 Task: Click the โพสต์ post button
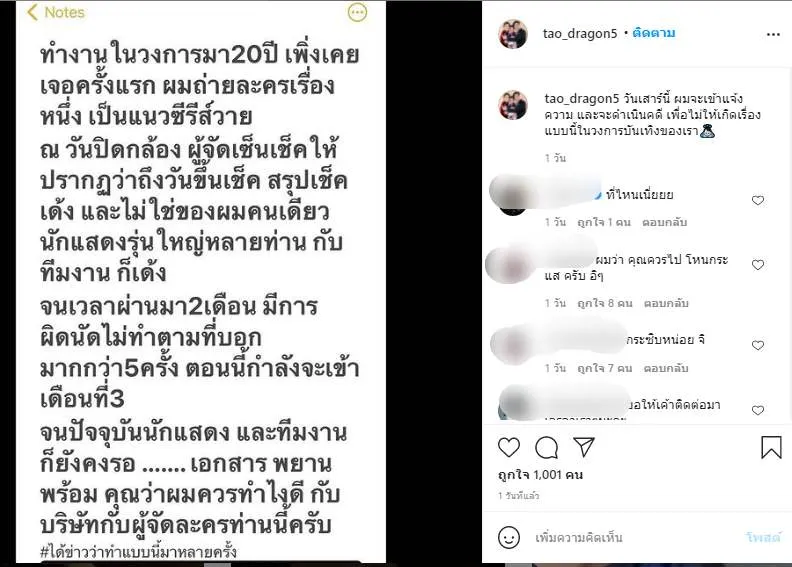click(x=763, y=538)
